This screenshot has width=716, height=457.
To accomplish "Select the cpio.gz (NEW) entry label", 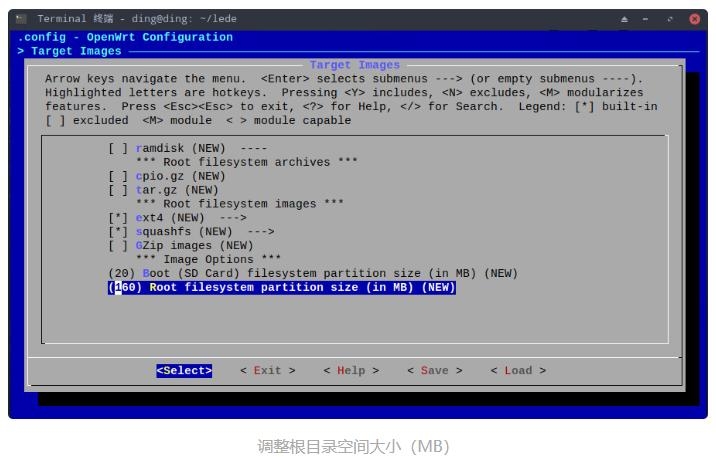I will click(180, 176).
